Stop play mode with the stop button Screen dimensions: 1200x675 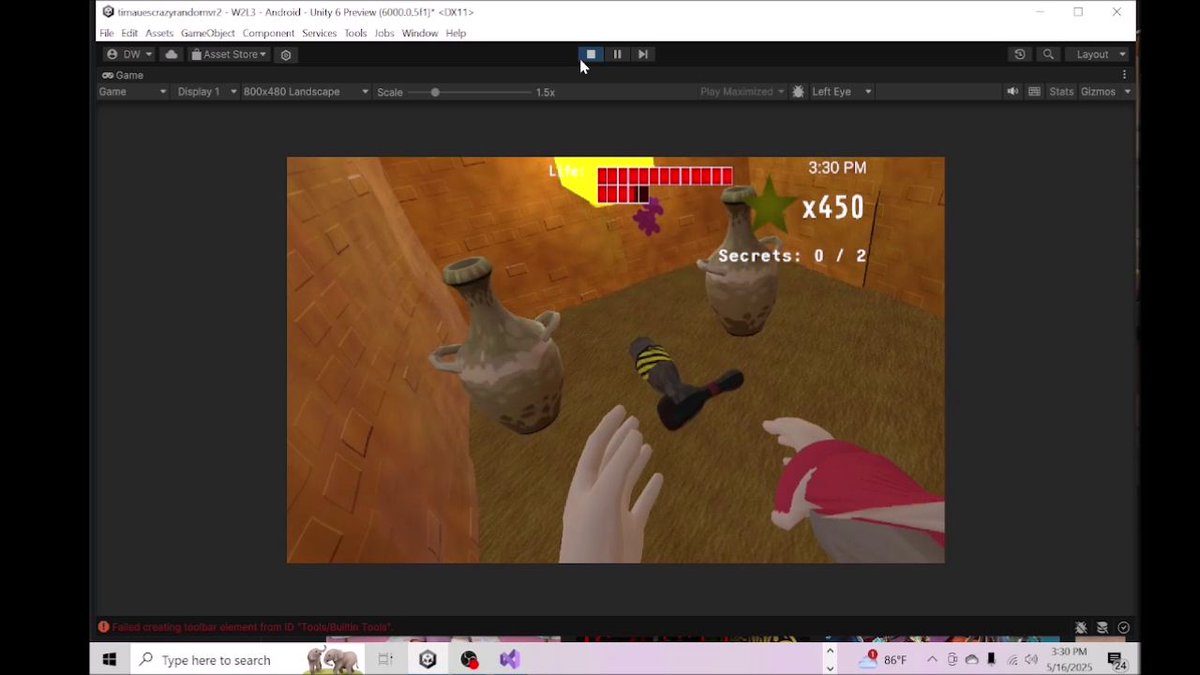591,54
